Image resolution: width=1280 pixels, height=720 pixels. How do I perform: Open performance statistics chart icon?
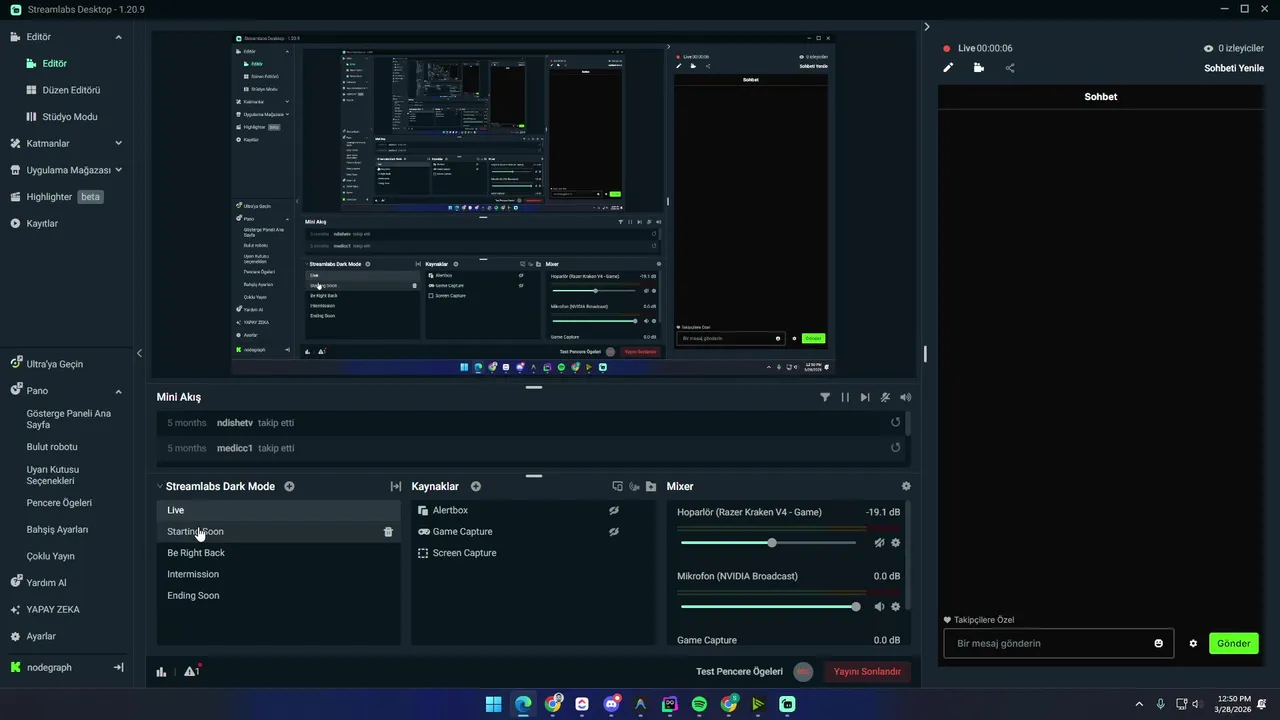[161, 671]
